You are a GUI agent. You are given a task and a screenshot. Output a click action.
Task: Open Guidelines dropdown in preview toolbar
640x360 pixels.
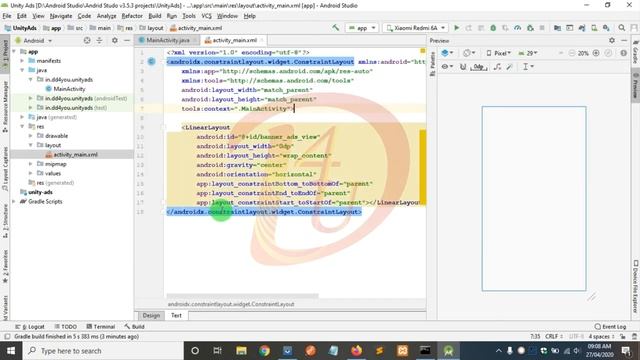[528, 67]
